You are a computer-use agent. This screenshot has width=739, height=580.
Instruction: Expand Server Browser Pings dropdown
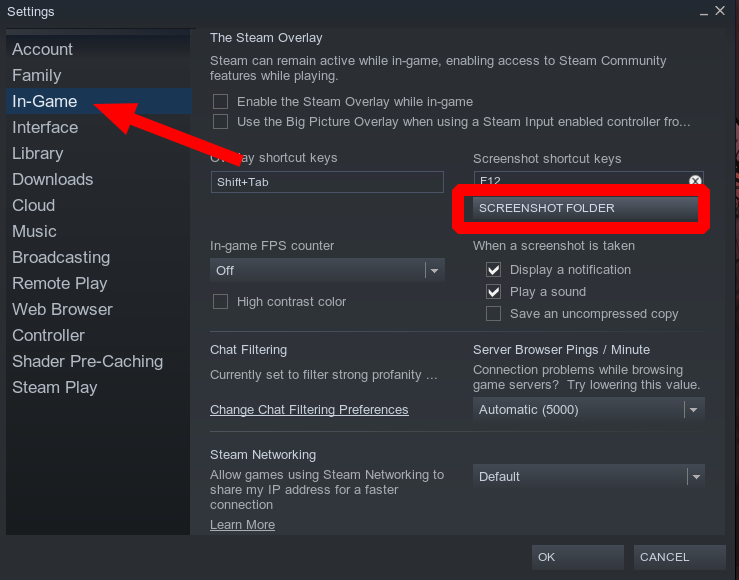[x=588, y=409]
